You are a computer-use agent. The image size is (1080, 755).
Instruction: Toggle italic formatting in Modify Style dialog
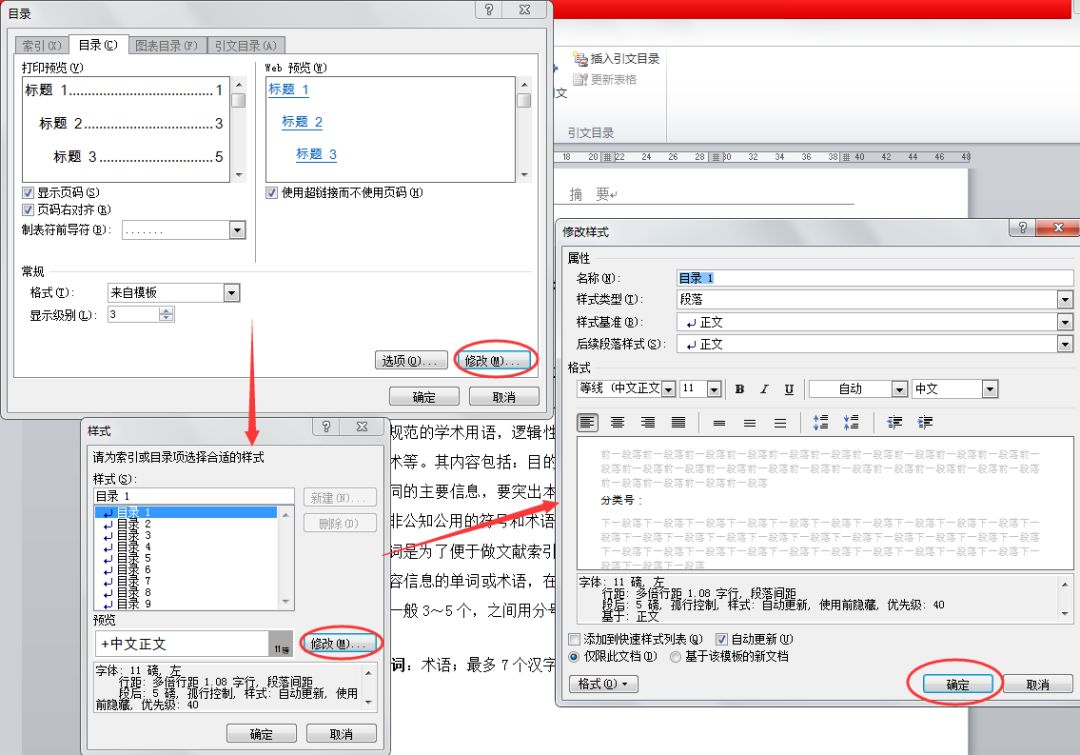coord(764,389)
